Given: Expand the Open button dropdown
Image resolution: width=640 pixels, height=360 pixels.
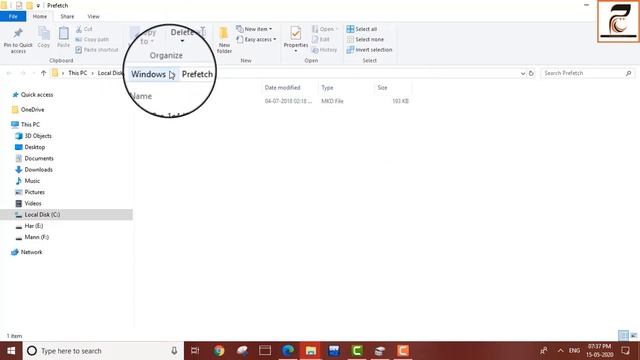Looking at the screenshot, I should click(x=337, y=29).
